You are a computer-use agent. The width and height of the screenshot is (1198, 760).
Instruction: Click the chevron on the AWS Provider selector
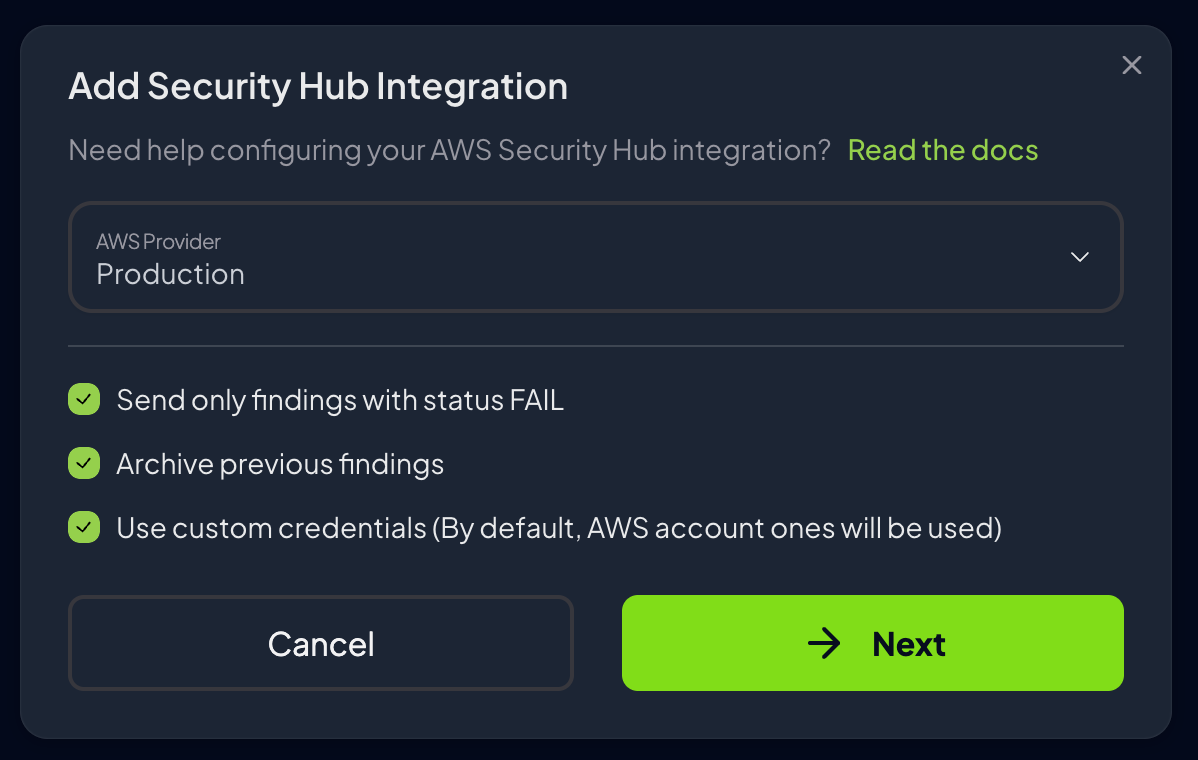pyautogui.click(x=1080, y=257)
